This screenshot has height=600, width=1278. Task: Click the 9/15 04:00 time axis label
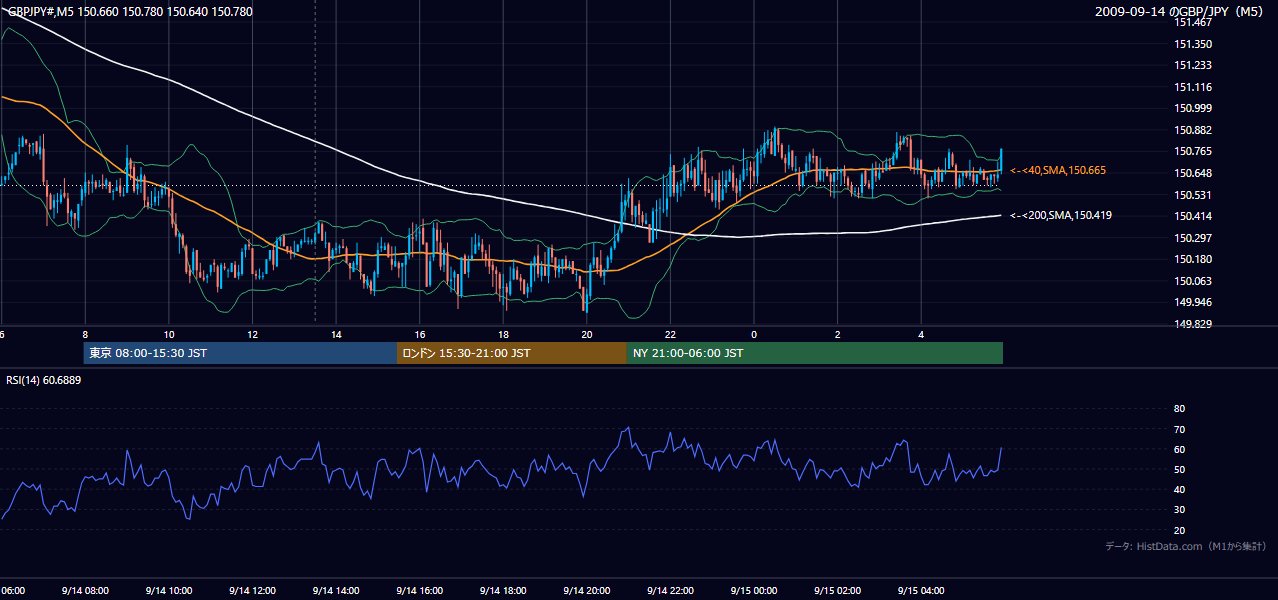(921, 590)
